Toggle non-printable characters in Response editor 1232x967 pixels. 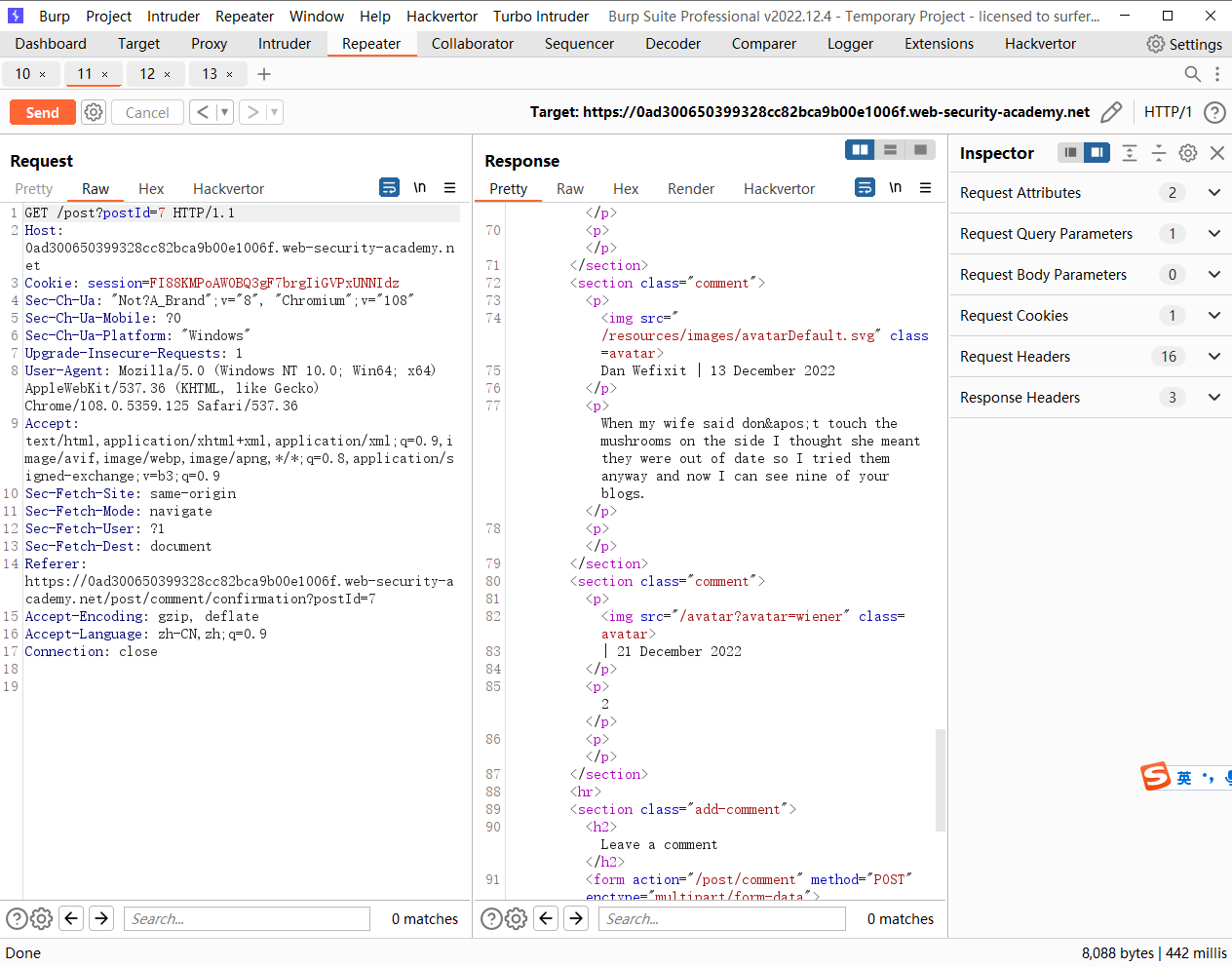click(895, 187)
